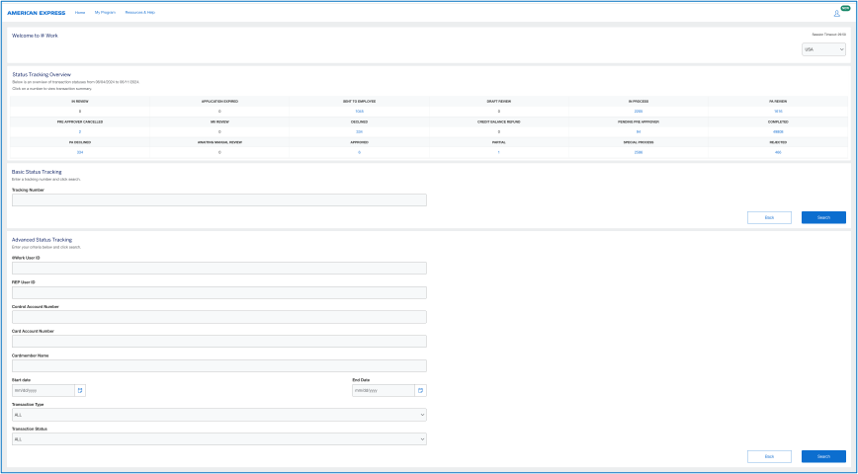Screen dimensions: 858x474
Task: Open the Transaction Status dropdown
Action: pyautogui.click(x=219, y=438)
